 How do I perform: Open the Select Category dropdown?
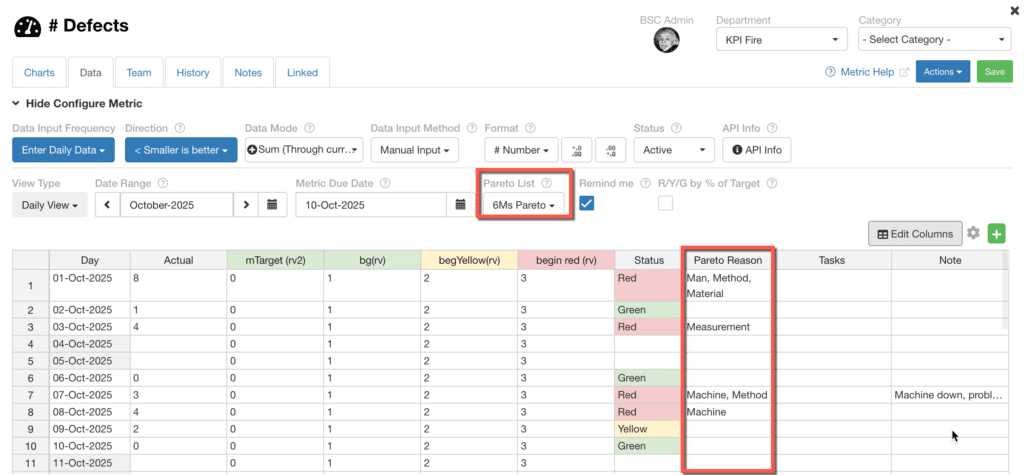[934, 39]
